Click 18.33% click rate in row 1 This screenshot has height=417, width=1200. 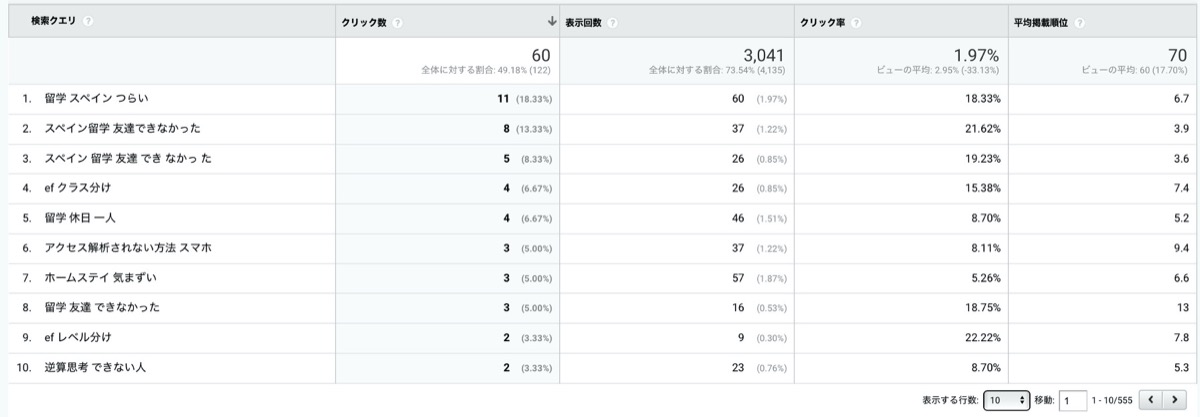coord(982,98)
